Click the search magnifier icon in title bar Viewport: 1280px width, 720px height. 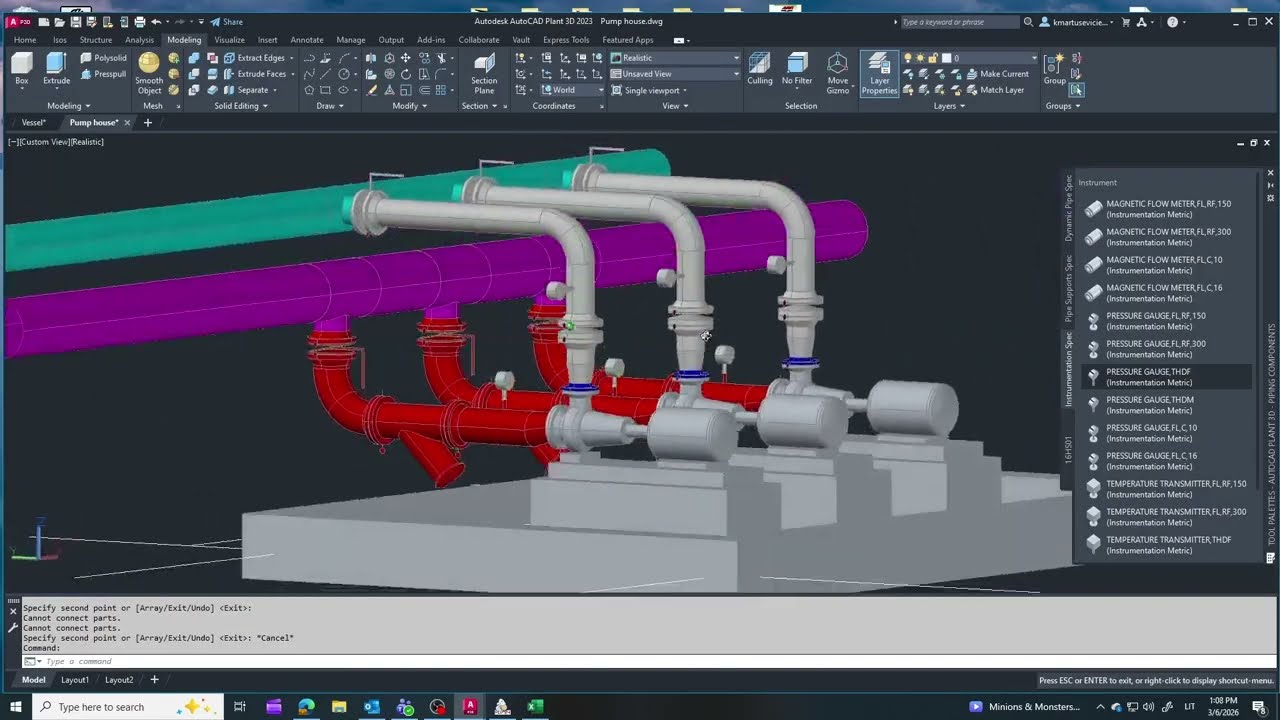[x=1028, y=22]
